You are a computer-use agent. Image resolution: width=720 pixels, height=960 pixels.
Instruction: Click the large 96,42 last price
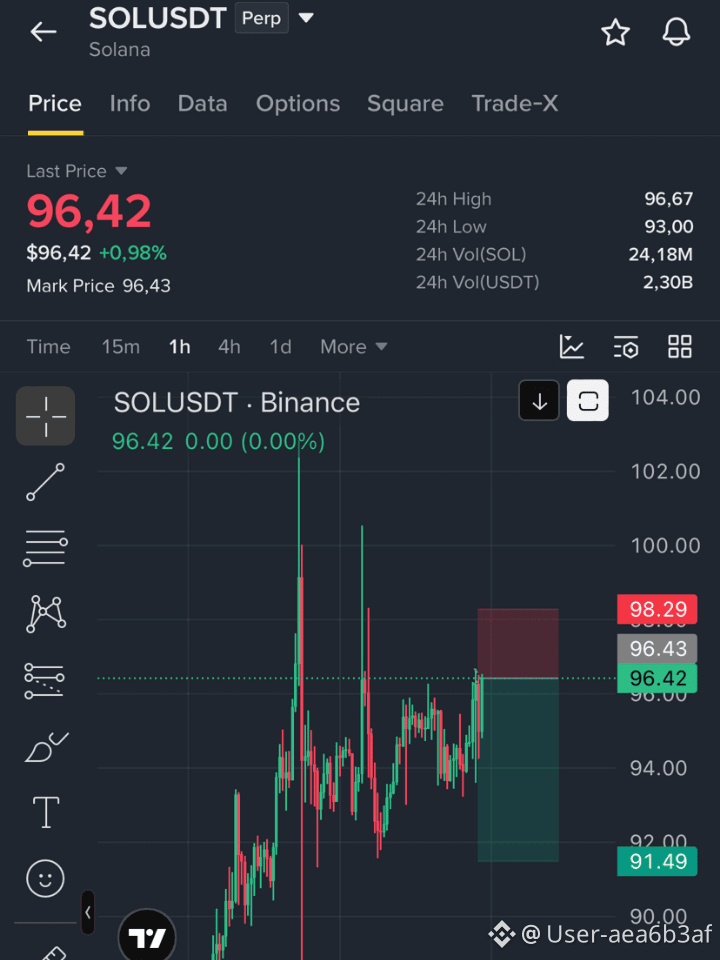point(89,211)
